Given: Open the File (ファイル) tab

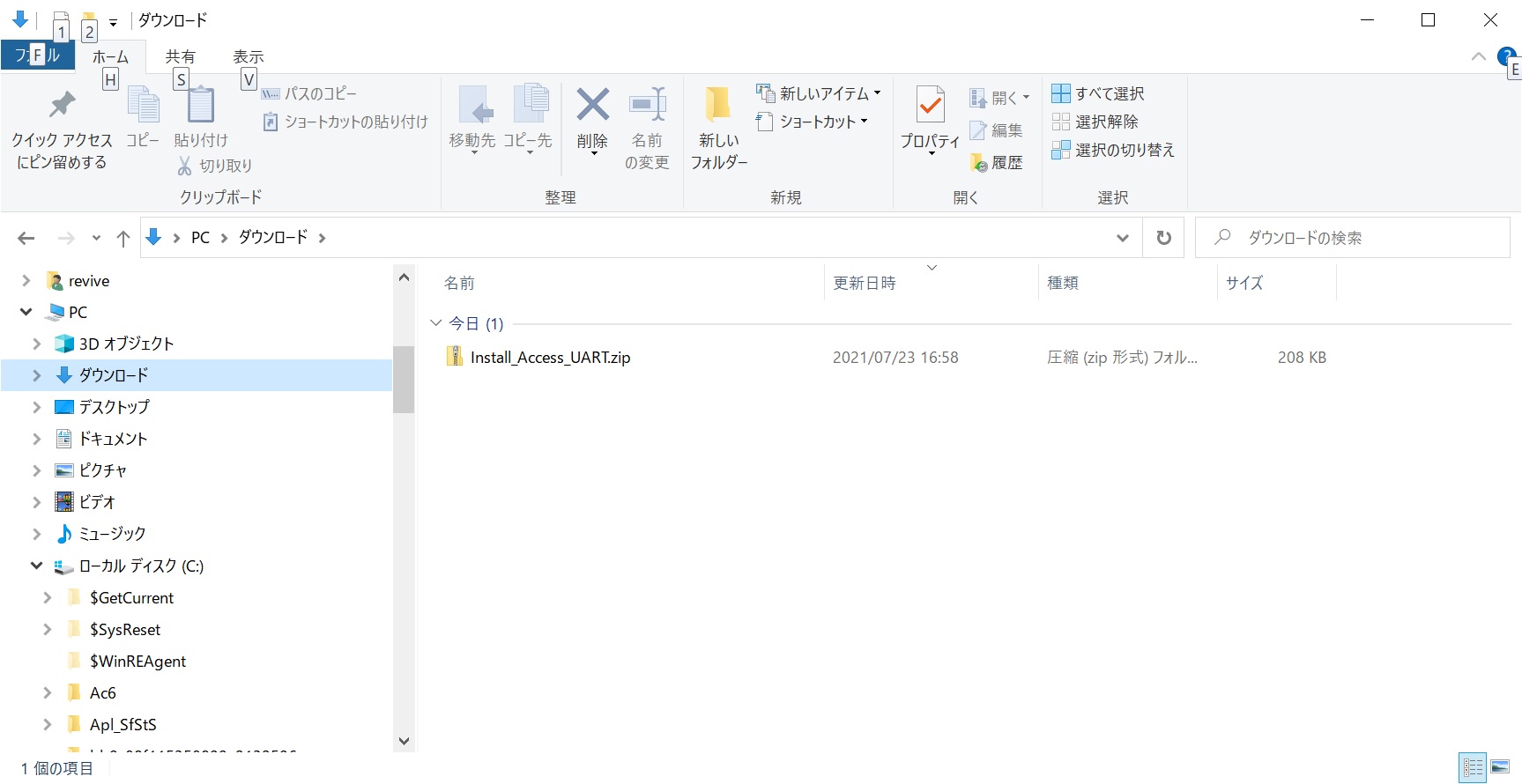Looking at the screenshot, I should pyautogui.click(x=37, y=55).
